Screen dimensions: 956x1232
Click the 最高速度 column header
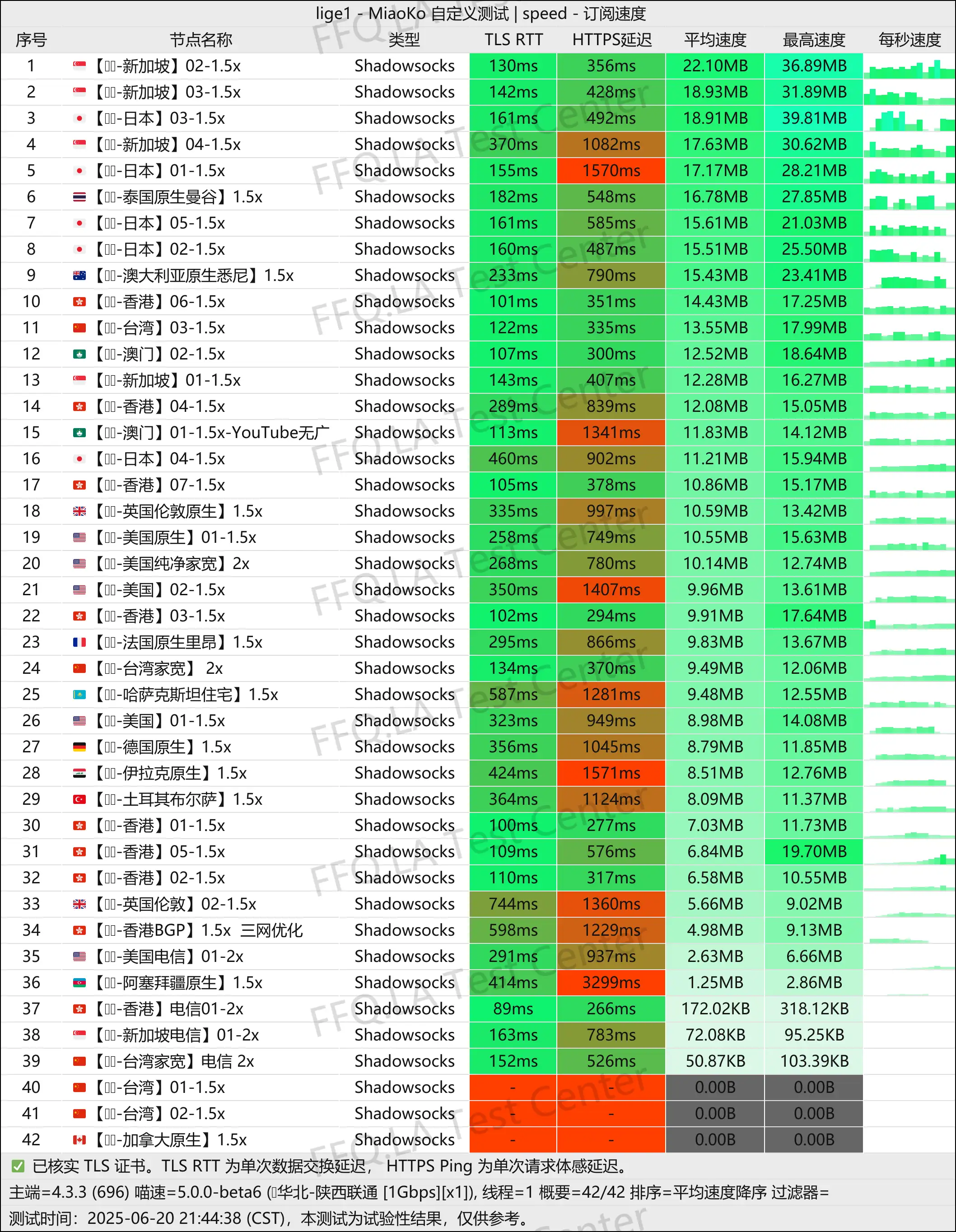tap(814, 39)
